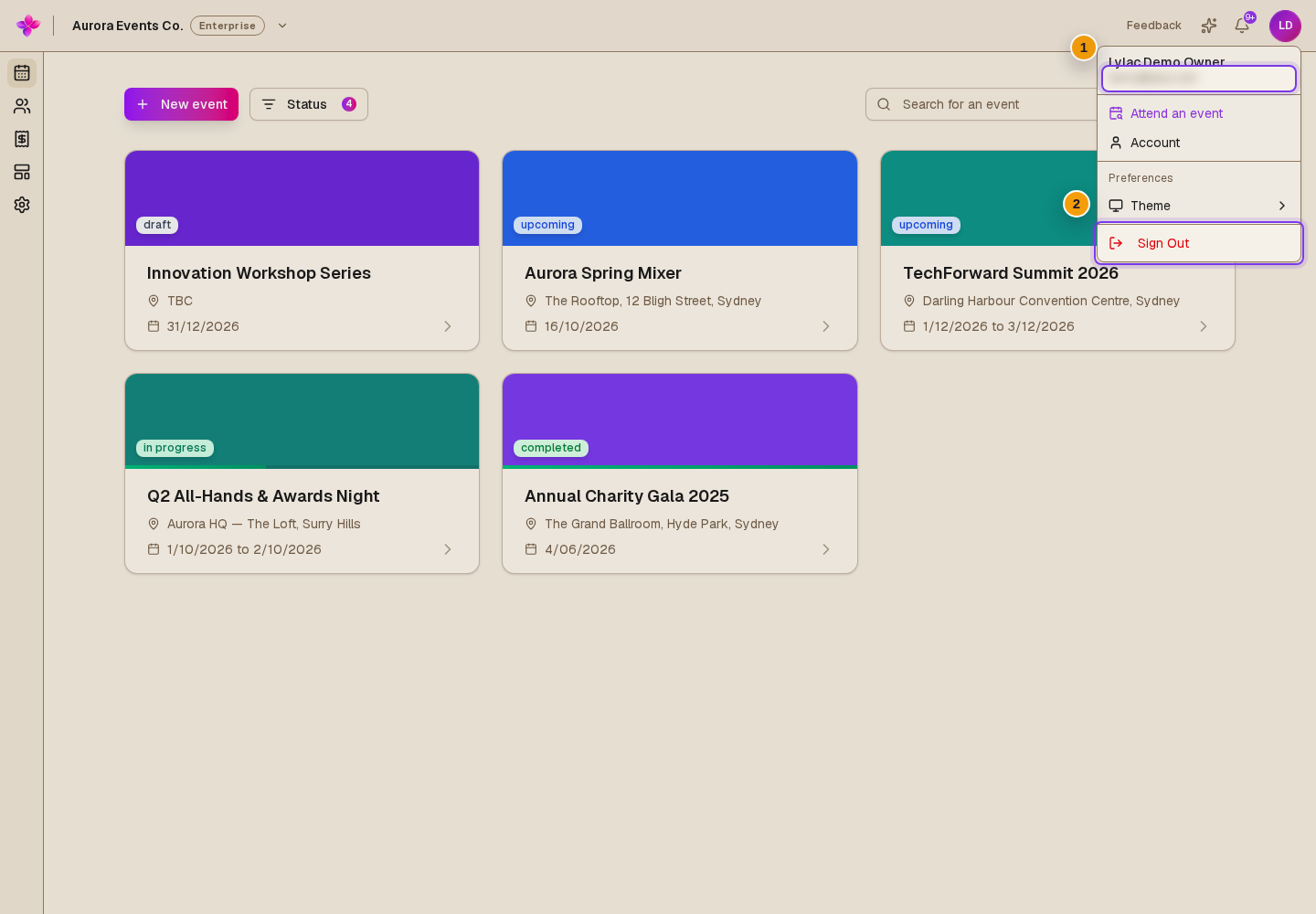The width and height of the screenshot is (1316, 914).
Task: Open the people sidebar icon
Action: coord(22,106)
